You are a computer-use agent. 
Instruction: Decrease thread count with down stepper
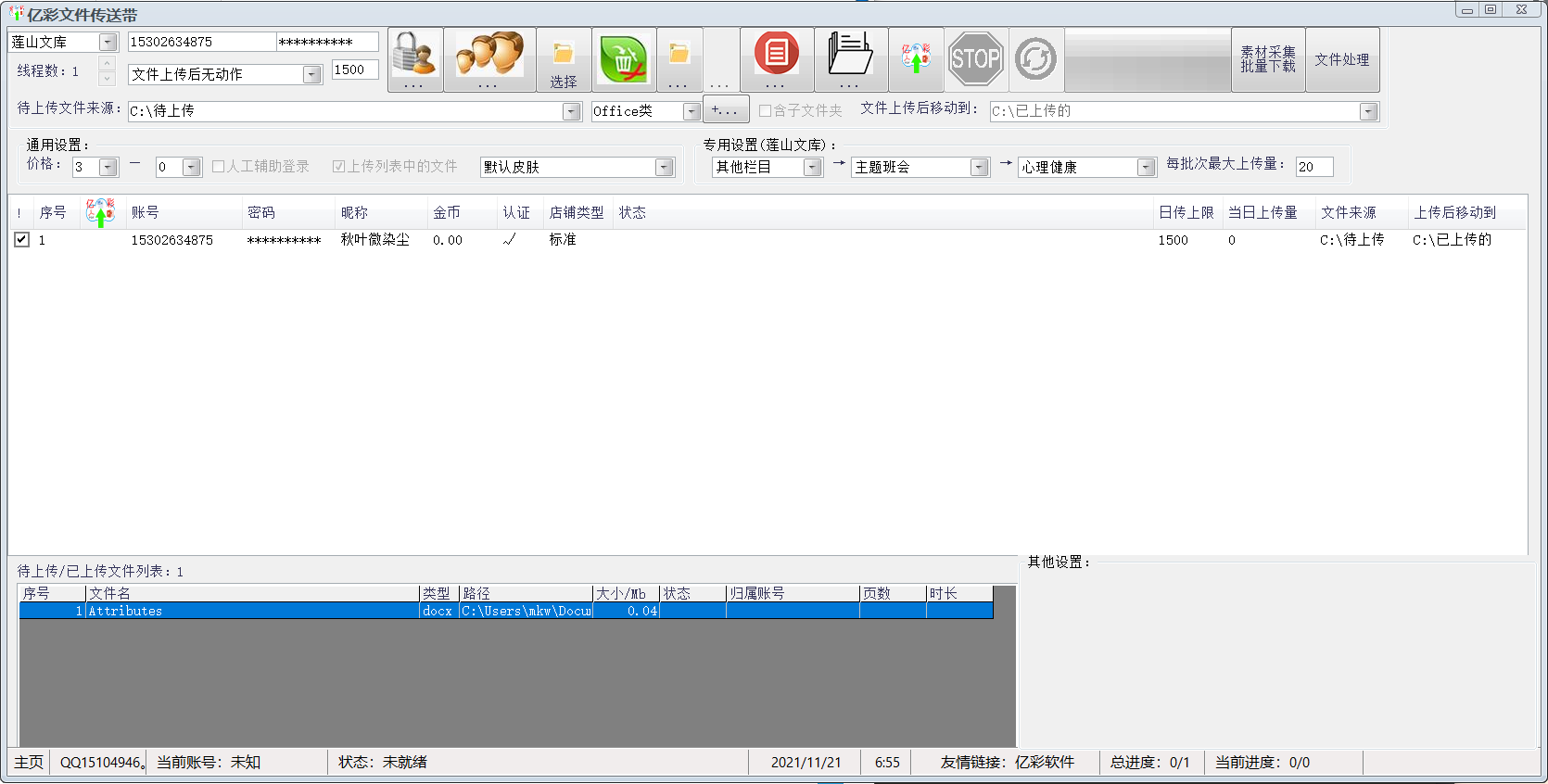(x=108, y=78)
